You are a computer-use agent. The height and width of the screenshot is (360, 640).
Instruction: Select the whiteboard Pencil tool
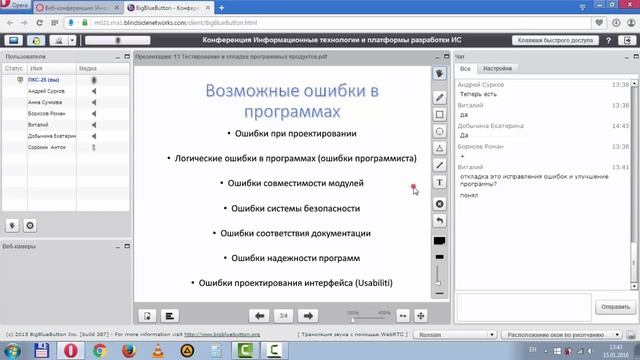[x=439, y=98]
